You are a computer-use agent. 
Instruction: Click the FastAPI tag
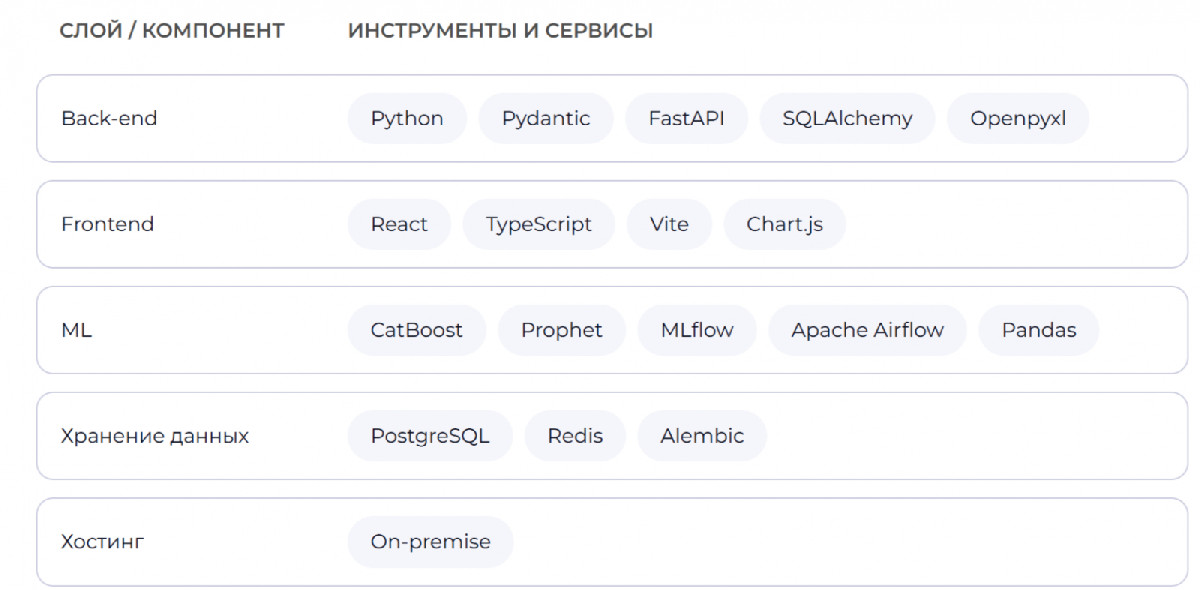(686, 119)
